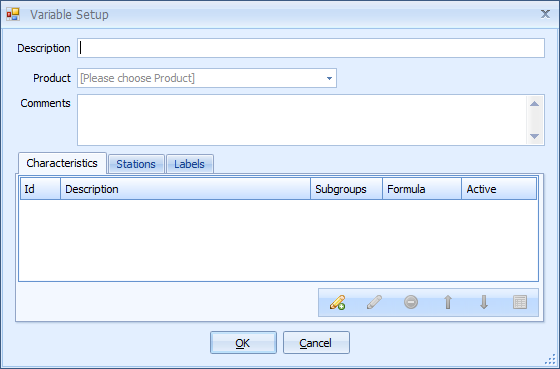The width and height of the screenshot is (560, 369).
Task: Open the Labels tab
Action: click(x=190, y=164)
